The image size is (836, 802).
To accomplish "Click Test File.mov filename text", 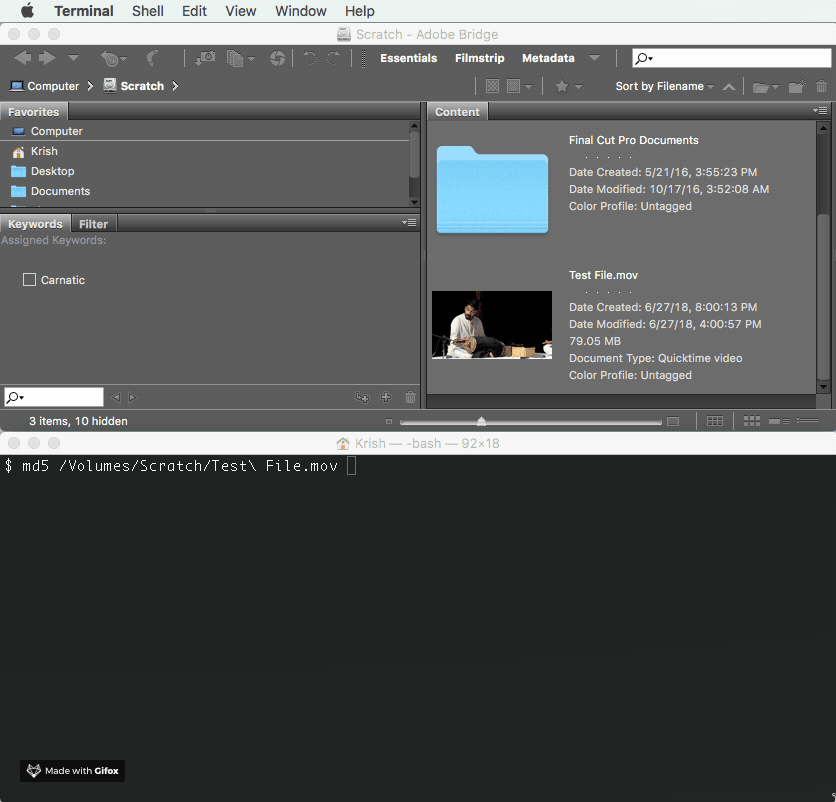I will 603,275.
